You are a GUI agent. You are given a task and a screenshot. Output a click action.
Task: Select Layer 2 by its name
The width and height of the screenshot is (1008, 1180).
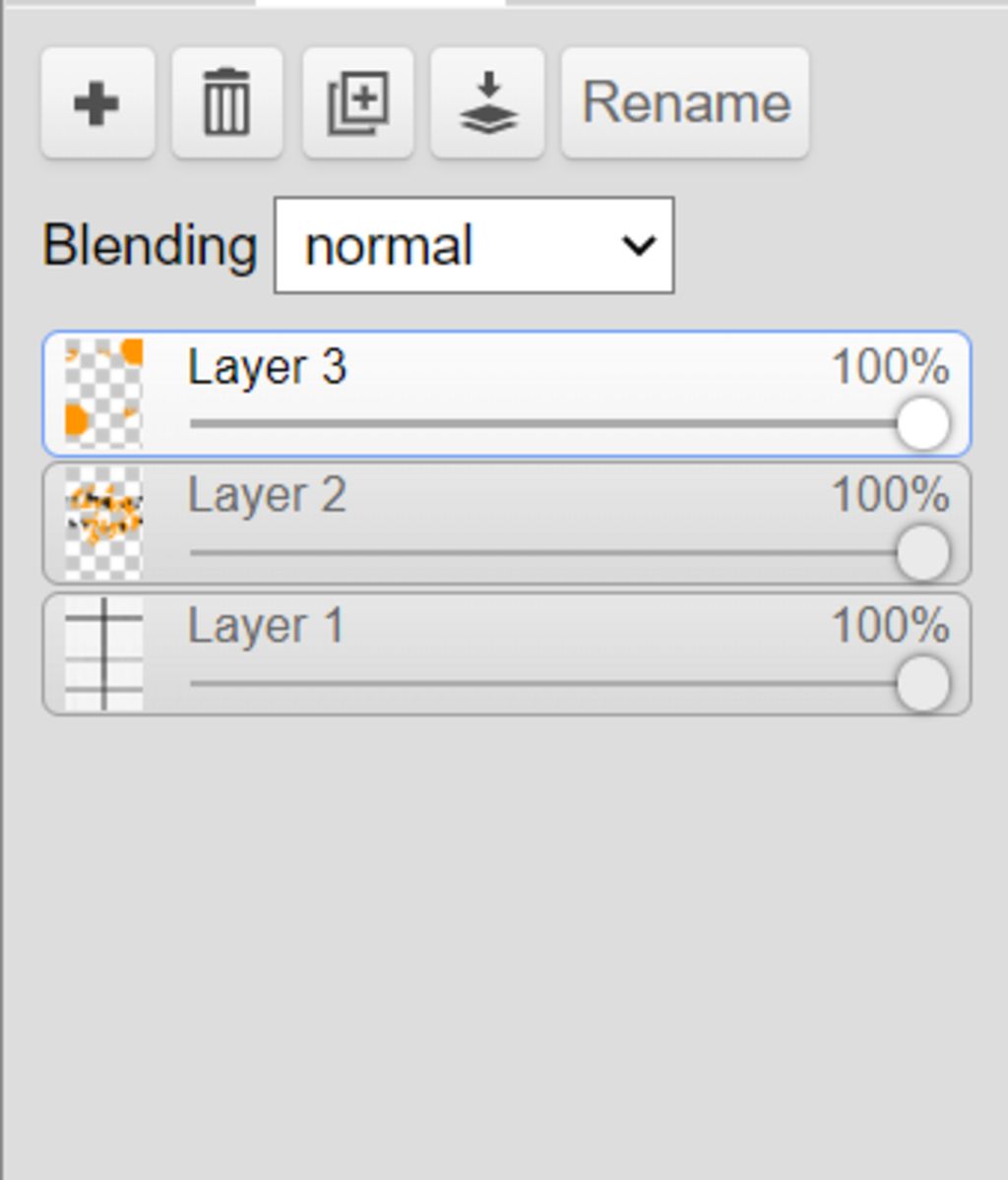tap(267, 497)
